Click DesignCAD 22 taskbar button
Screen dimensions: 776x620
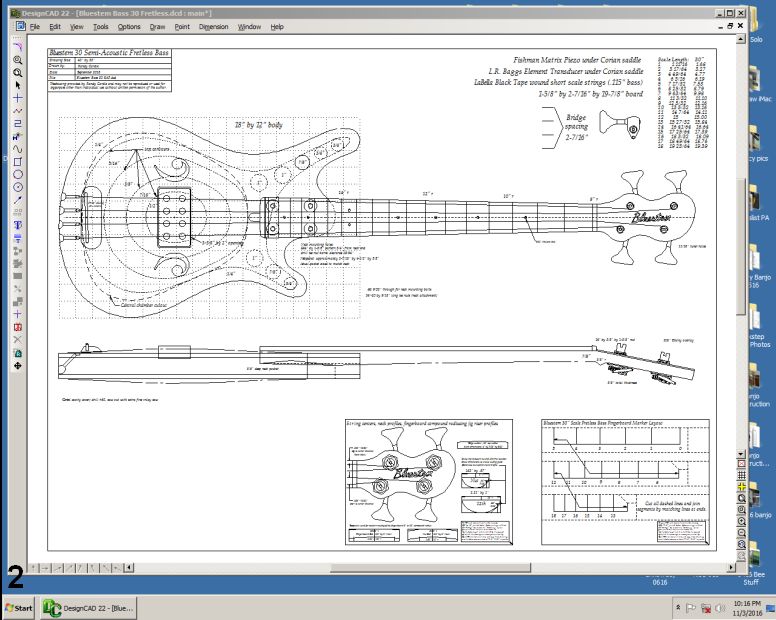pyautogui.click(x=89, y=608)
